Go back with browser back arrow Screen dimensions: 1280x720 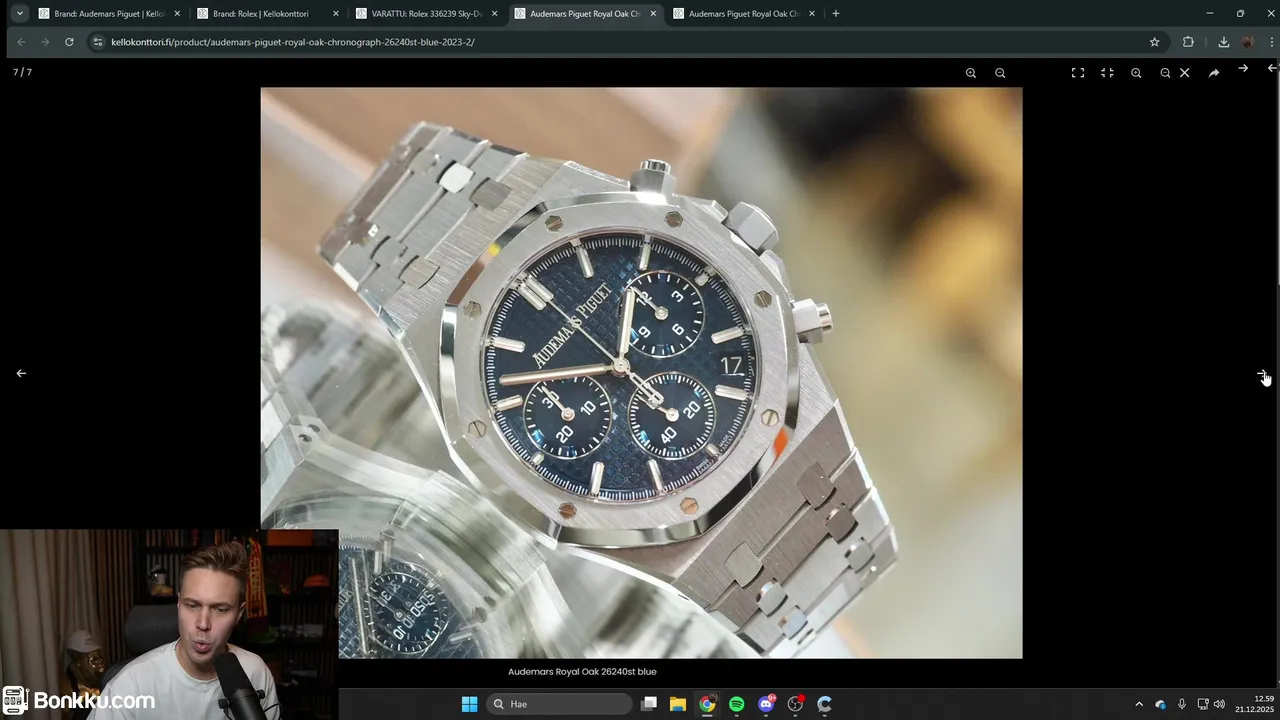click(x=21, y=42)
